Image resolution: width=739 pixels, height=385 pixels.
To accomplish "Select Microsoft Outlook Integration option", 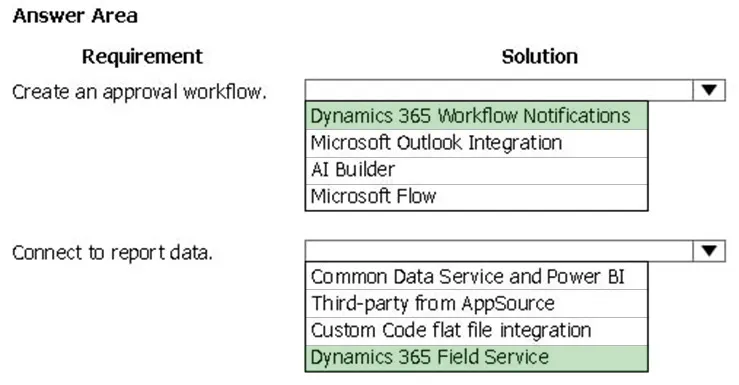I will click(x=476, y=143).
